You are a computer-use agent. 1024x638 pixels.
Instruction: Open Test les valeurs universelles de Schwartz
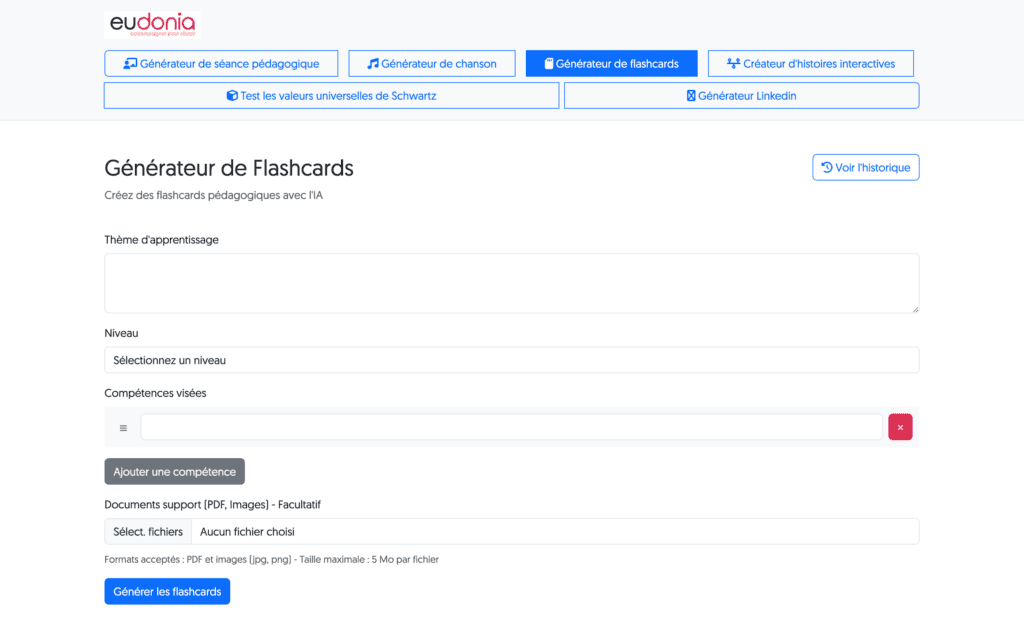[x=331, y=96]
